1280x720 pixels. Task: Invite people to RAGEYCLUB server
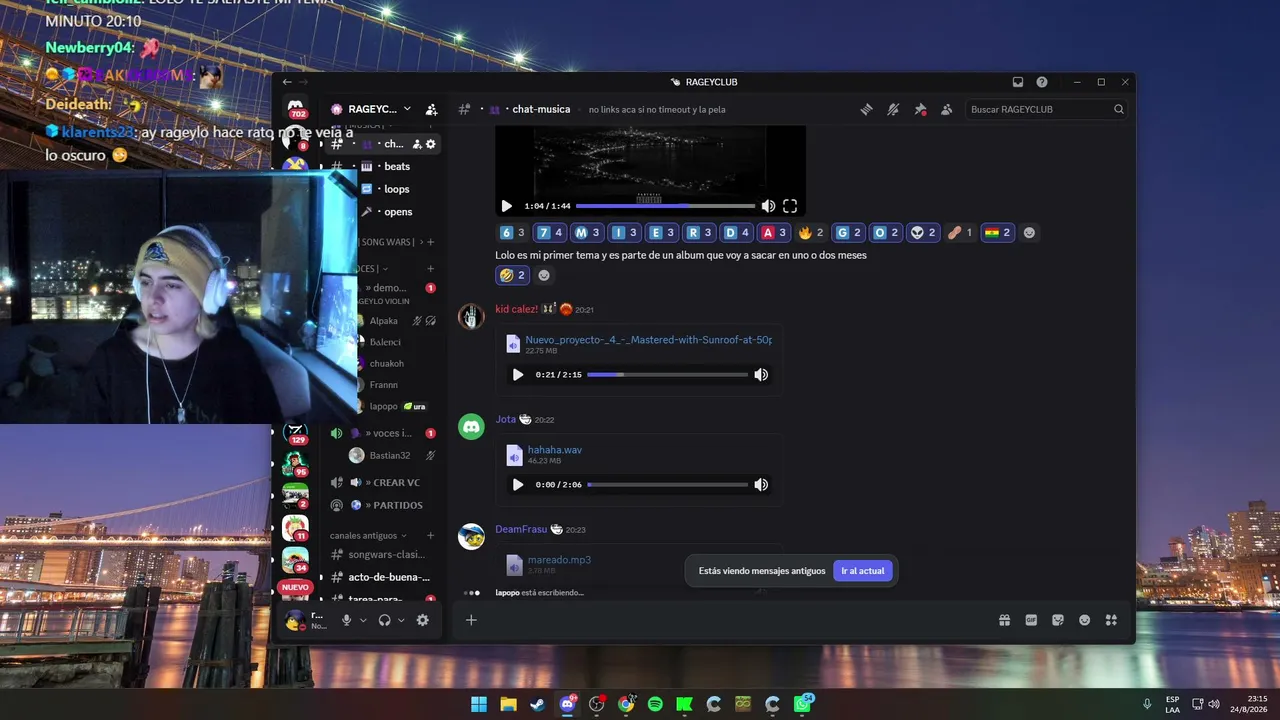431,109
